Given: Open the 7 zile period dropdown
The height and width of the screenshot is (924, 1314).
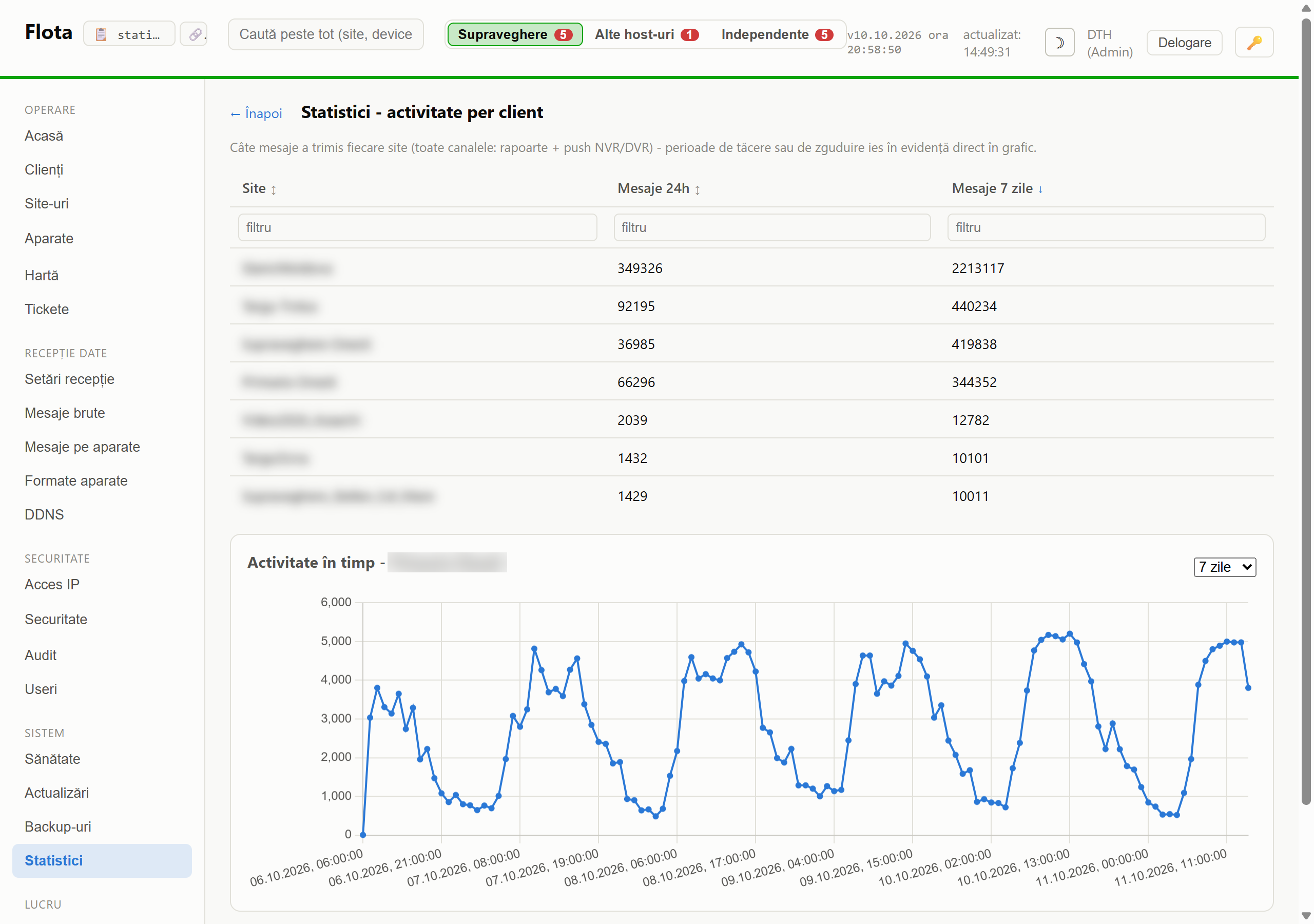Looking at the screenshot, I should point(1225,567).
